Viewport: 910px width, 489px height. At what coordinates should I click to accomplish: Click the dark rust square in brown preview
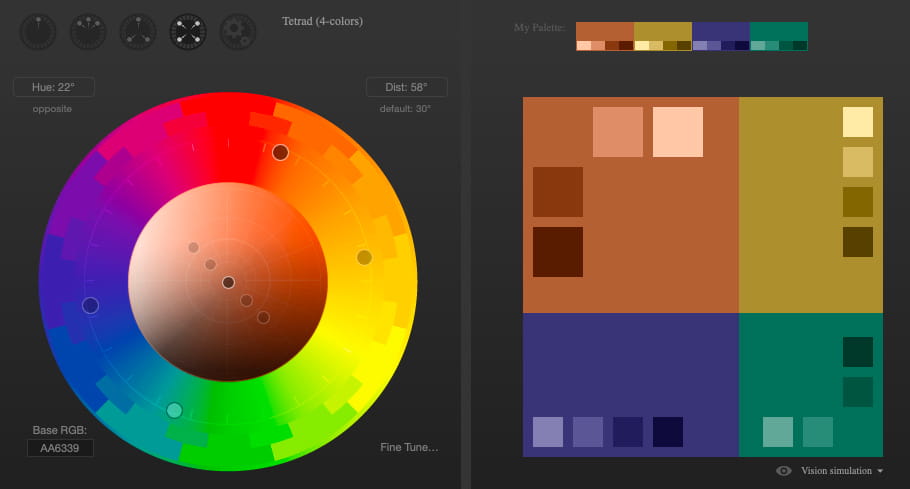558,192
